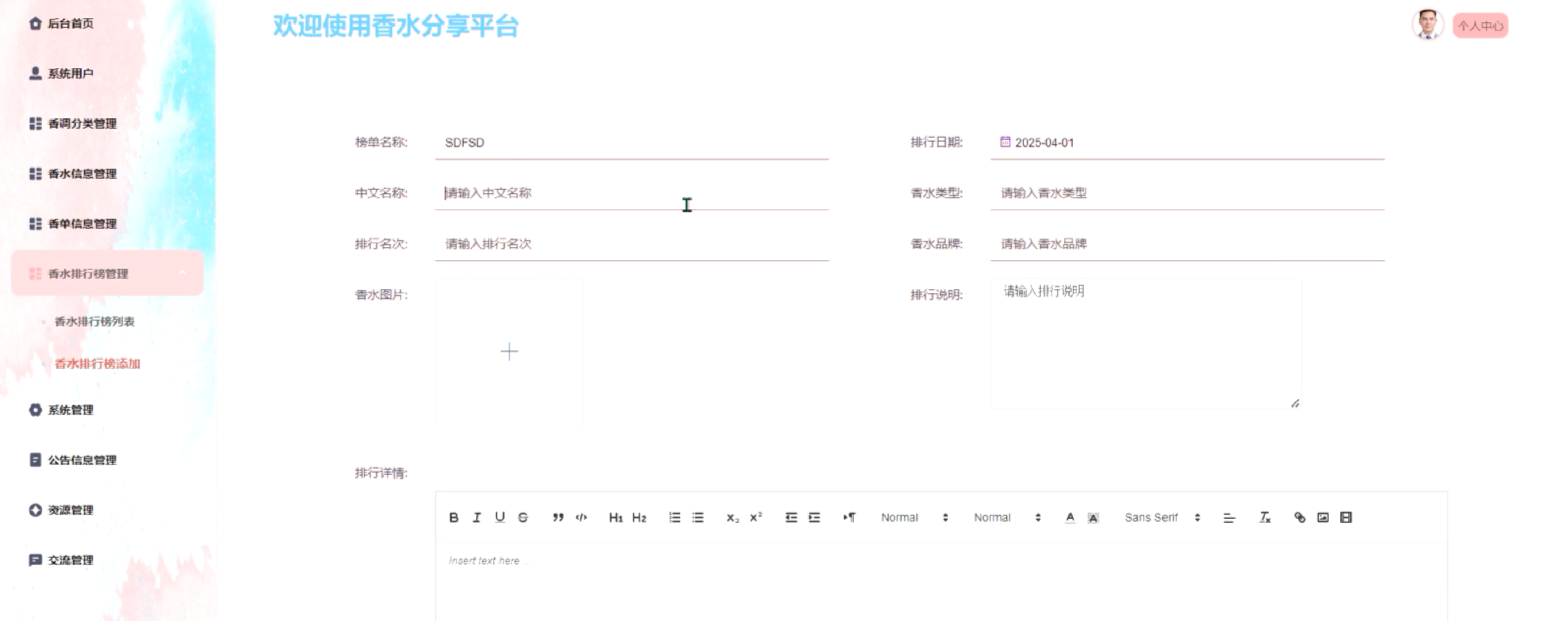
Task: Apply italic formatting in editor toolbar
Action: pos(477,517)
